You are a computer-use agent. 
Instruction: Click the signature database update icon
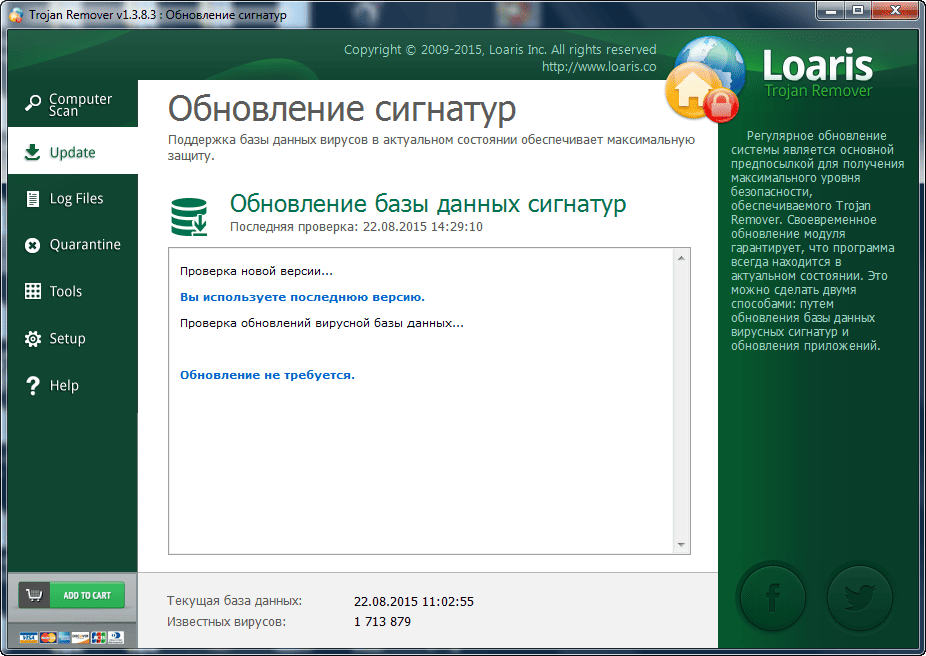click(189, 217)
